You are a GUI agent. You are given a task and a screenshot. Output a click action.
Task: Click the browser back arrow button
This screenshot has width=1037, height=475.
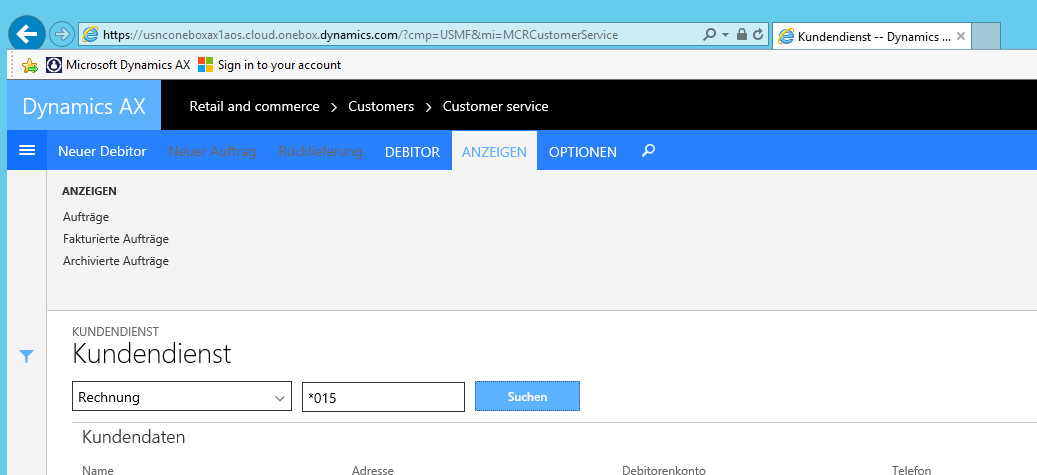[x=25, y=34]
